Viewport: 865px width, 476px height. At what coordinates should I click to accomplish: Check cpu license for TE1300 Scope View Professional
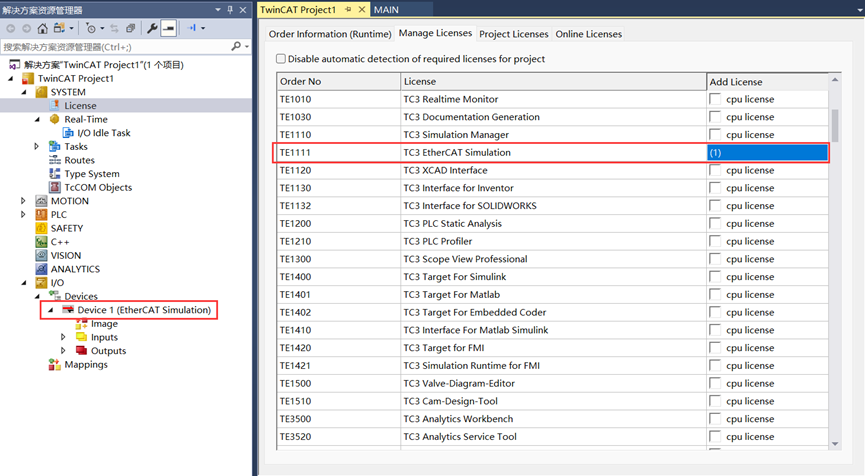click(715, 259)
